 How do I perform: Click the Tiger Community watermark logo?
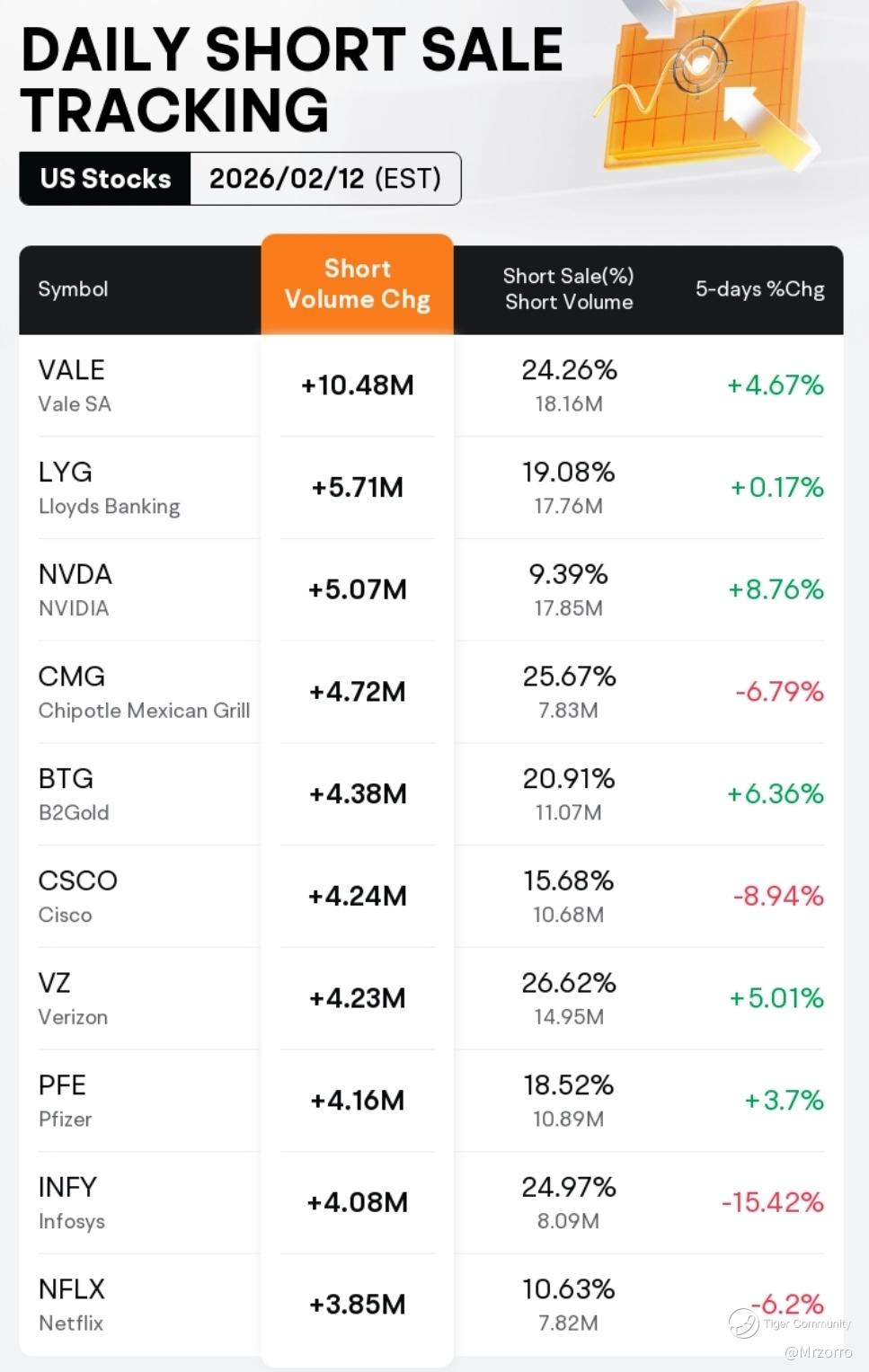pos(744,1323)
